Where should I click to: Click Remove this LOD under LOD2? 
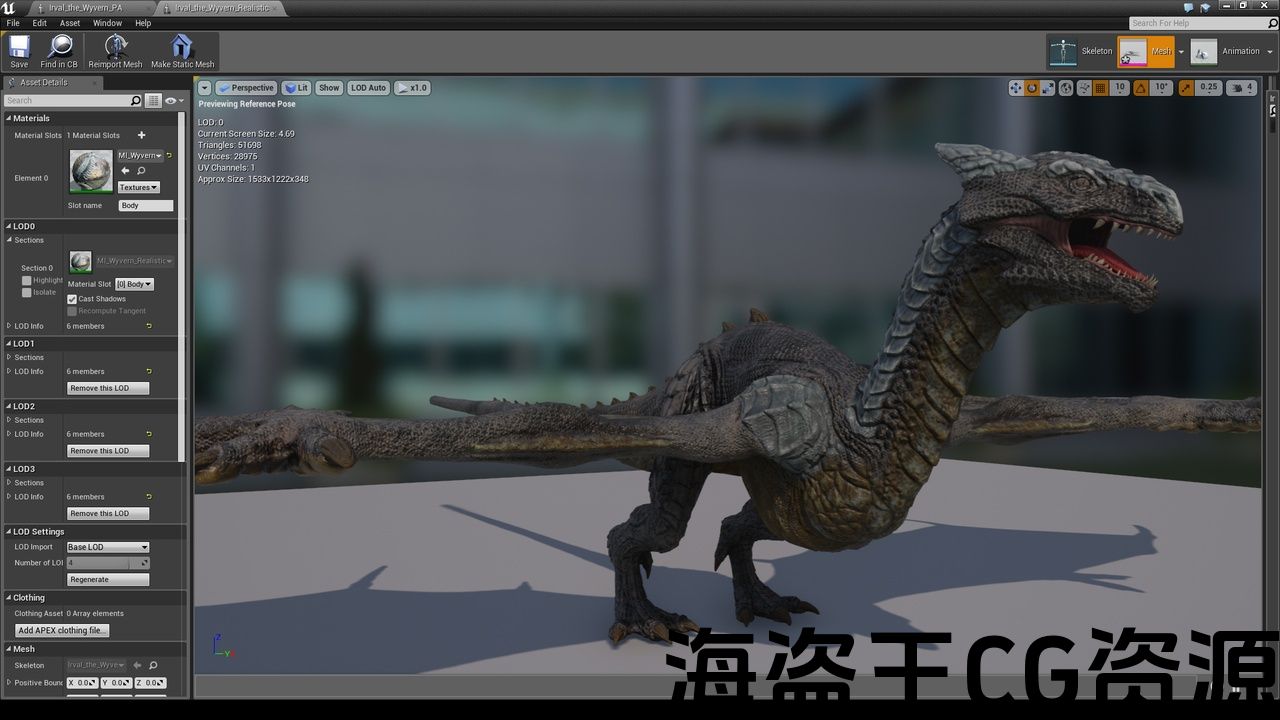(108, 451)
